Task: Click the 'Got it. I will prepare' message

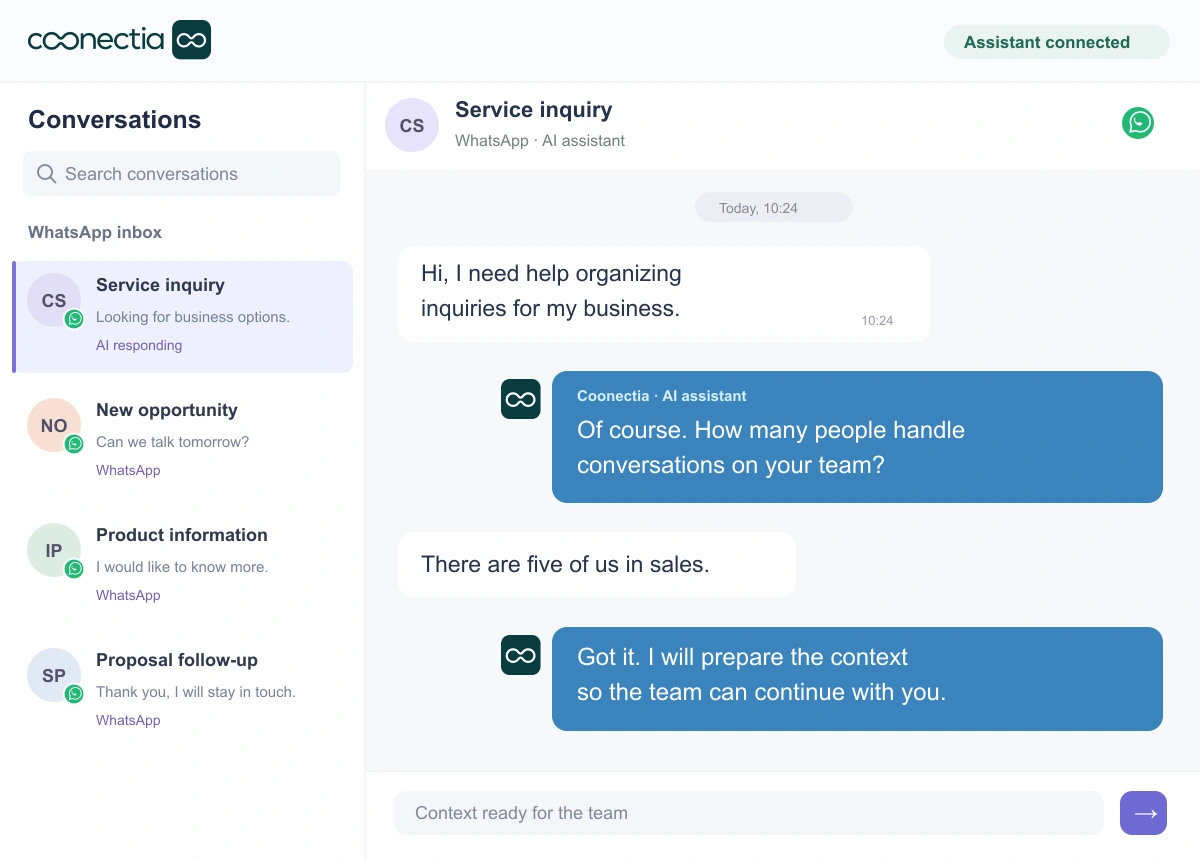Action: pos(857,679)
